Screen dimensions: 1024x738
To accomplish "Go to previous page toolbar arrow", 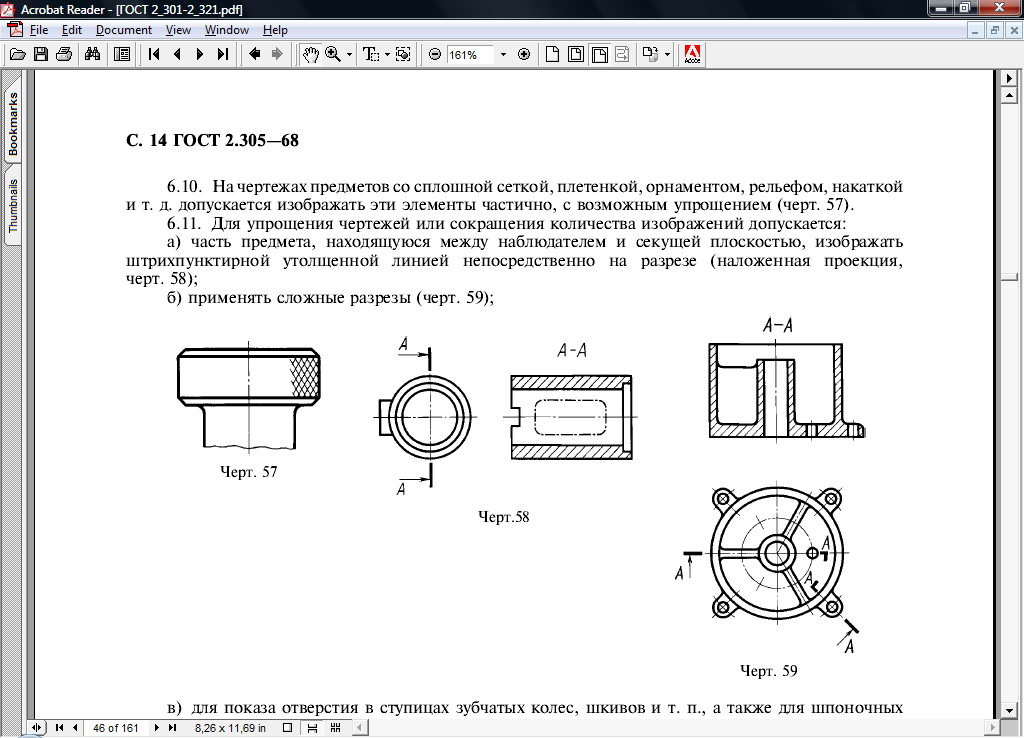I will pos(177,54).
